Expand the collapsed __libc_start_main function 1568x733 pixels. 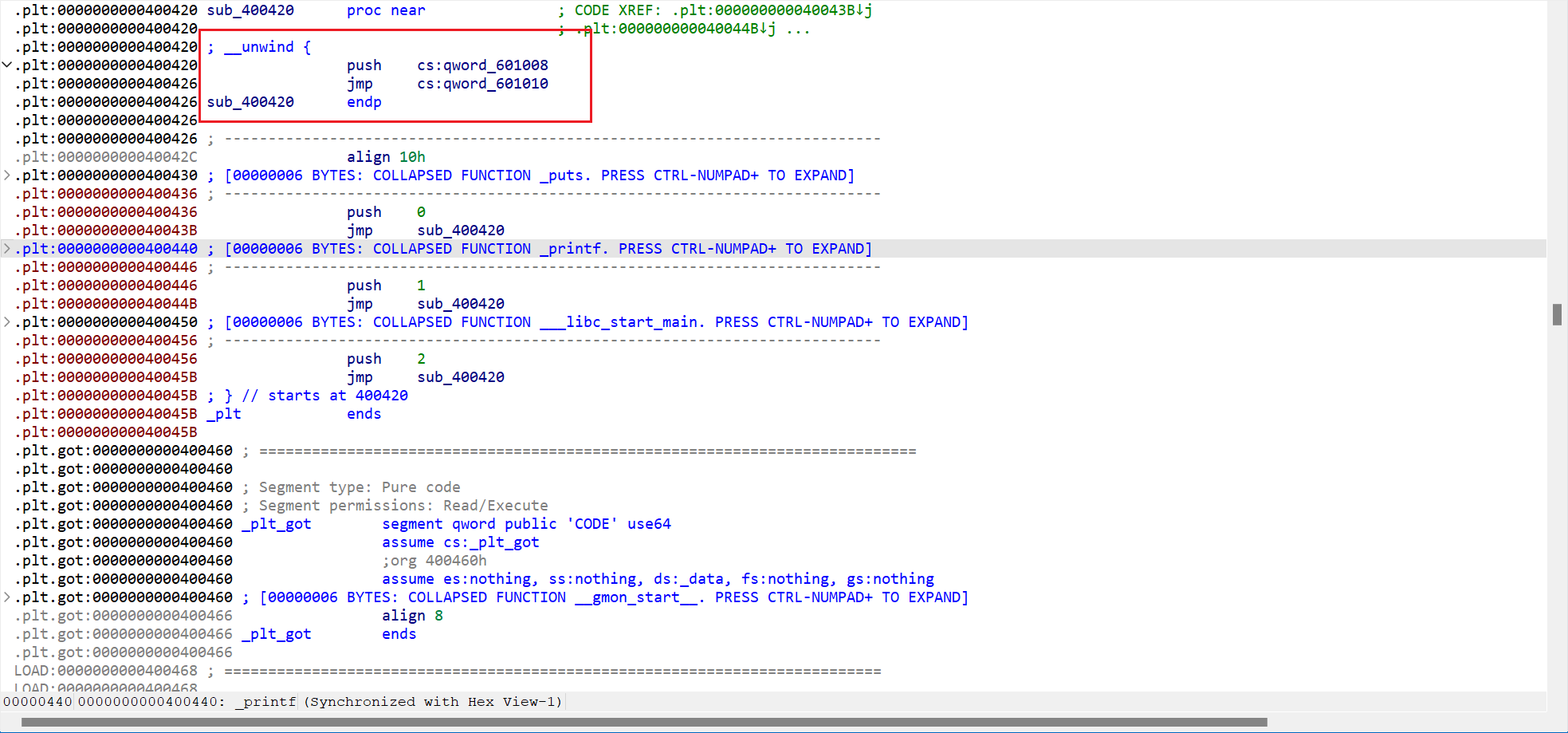click(x=7, y=322)
